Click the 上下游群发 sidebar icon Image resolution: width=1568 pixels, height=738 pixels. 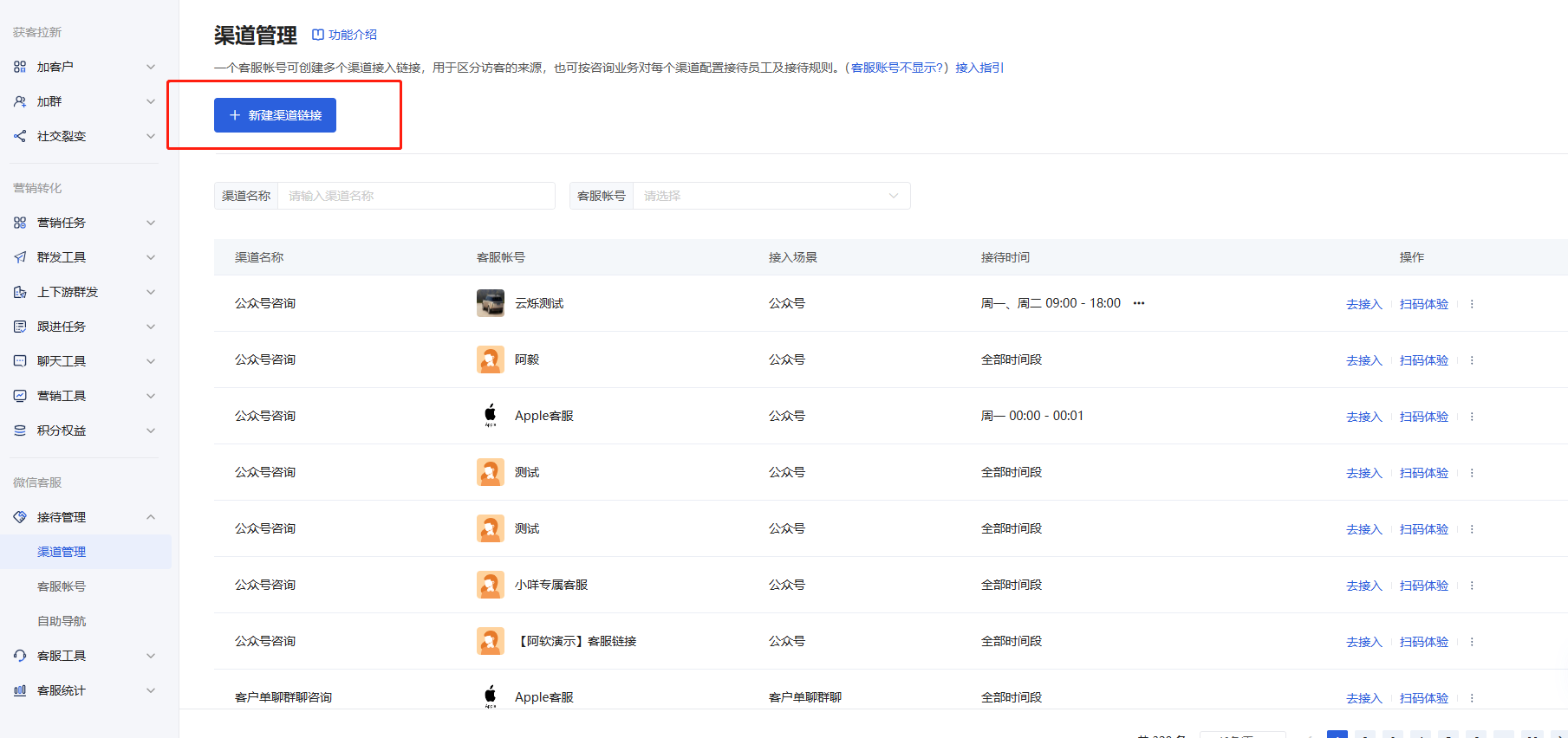click(x=20, y=292)
